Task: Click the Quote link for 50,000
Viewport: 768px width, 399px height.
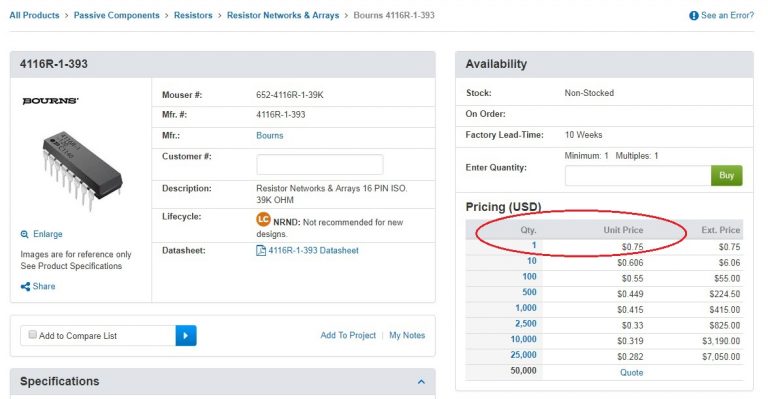Action: coord(631,373)
